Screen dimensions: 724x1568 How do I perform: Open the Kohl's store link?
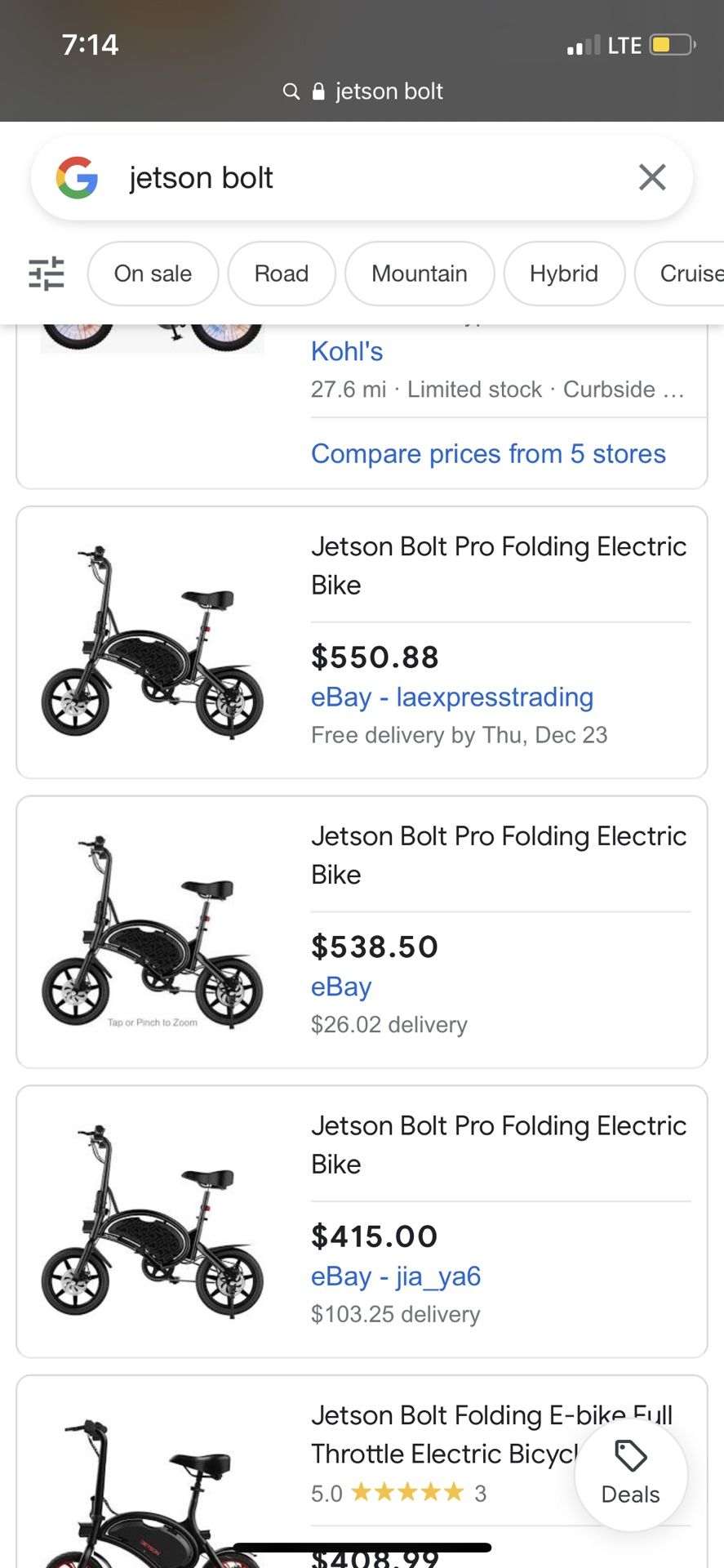pos(347,351)
